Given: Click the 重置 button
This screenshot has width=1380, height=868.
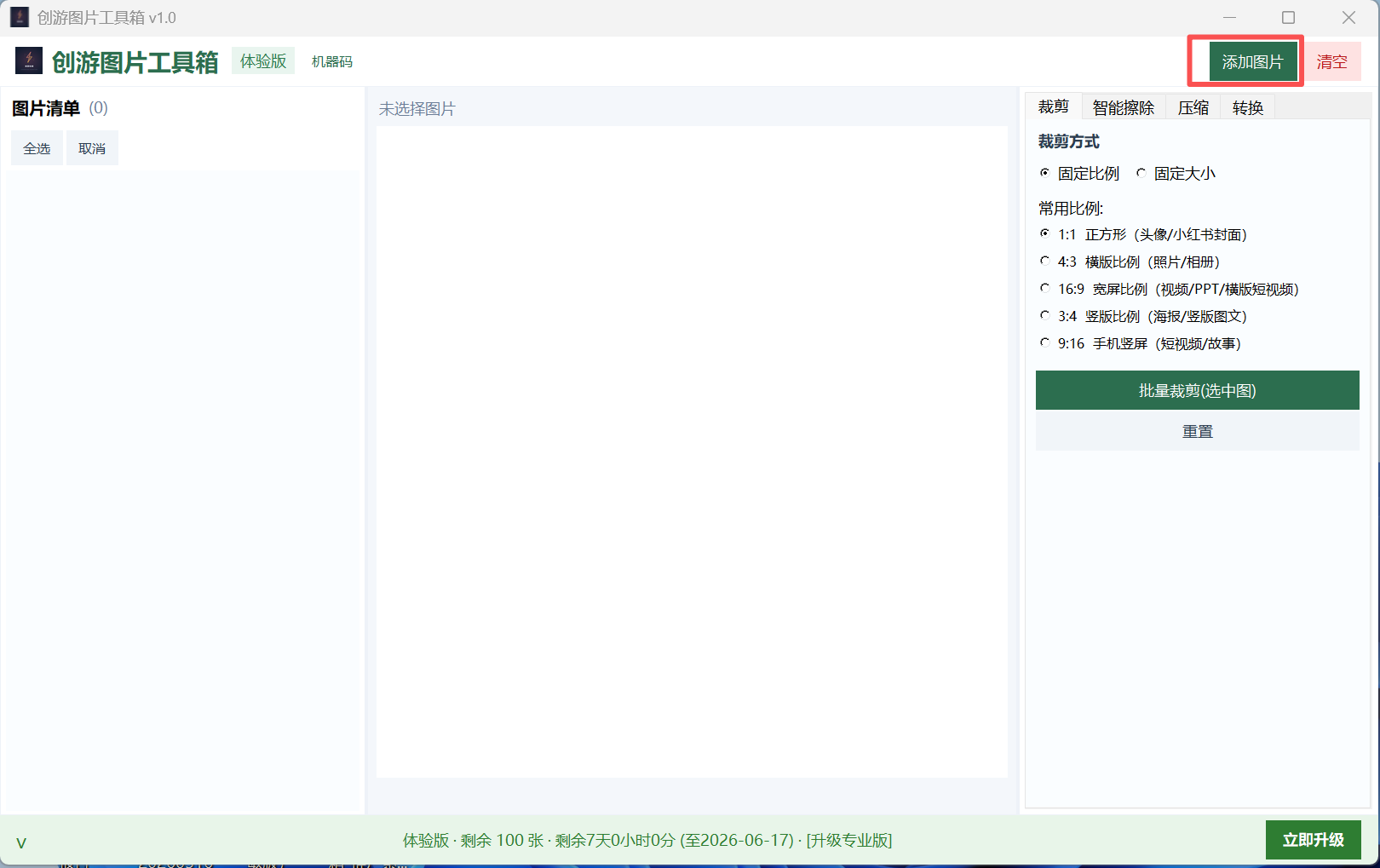Looking at the screenshot, I should pyautogui.click(x=1198, y=431).
